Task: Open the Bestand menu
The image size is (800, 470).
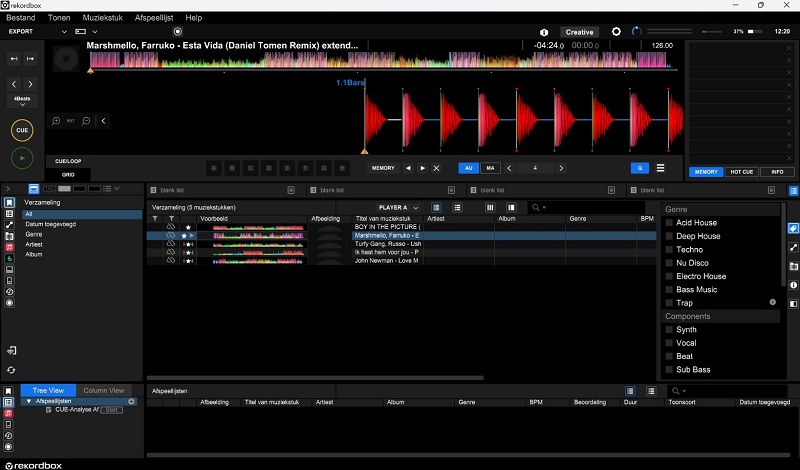Action: coord(21,17)
